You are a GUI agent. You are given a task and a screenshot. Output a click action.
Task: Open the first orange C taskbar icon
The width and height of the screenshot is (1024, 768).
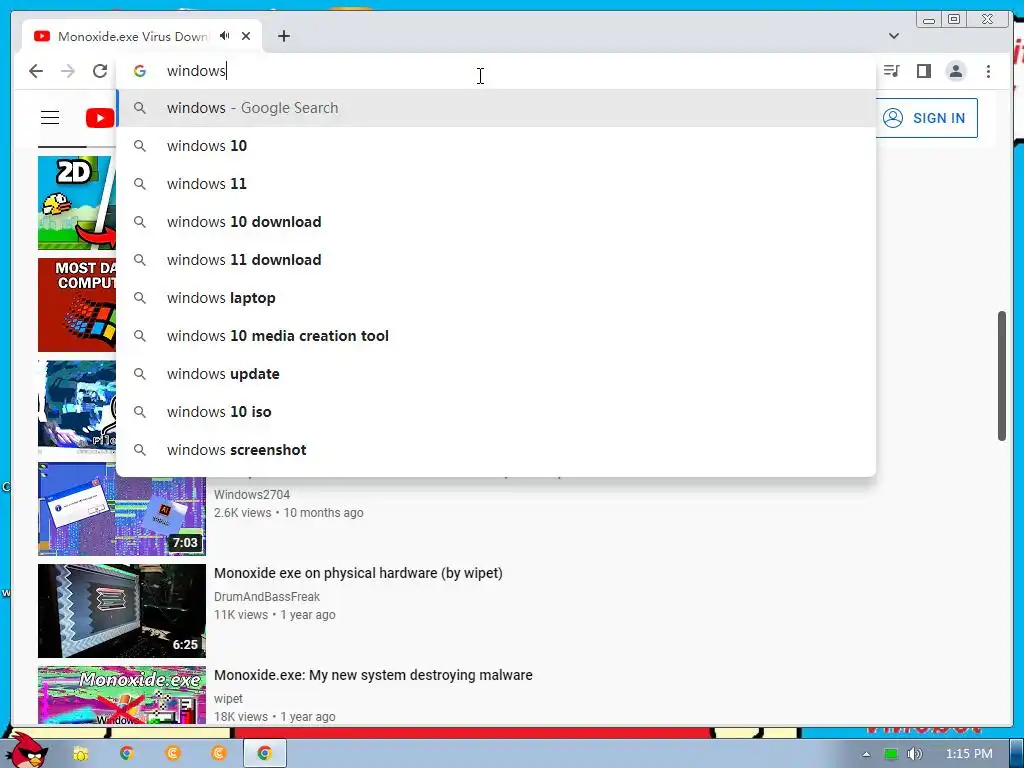pos(172,753)
